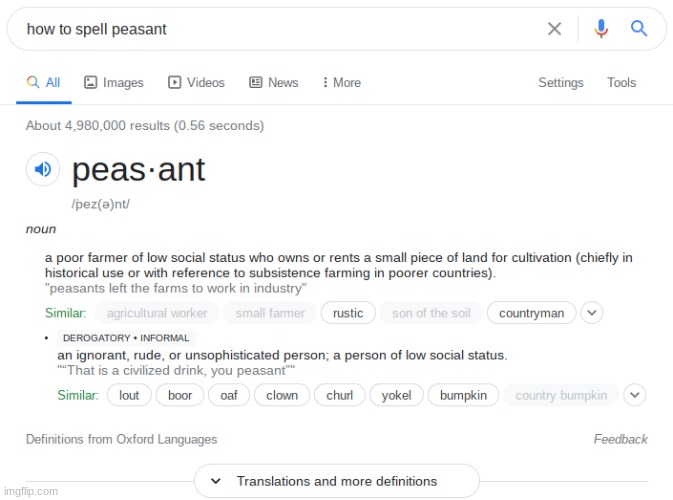Open the News results tab
The width and height of the screenshot is (673, 500).
(274, 82)
